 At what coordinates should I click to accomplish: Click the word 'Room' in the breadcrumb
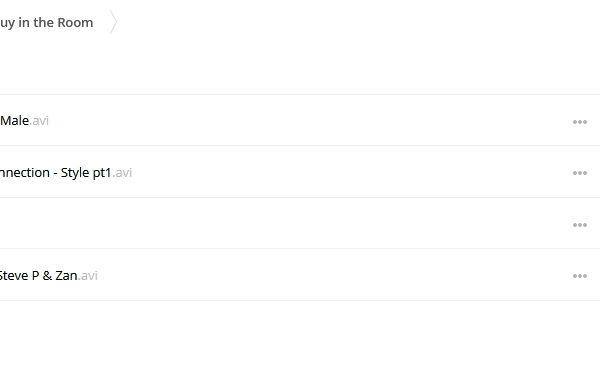[x=75, y=23]
